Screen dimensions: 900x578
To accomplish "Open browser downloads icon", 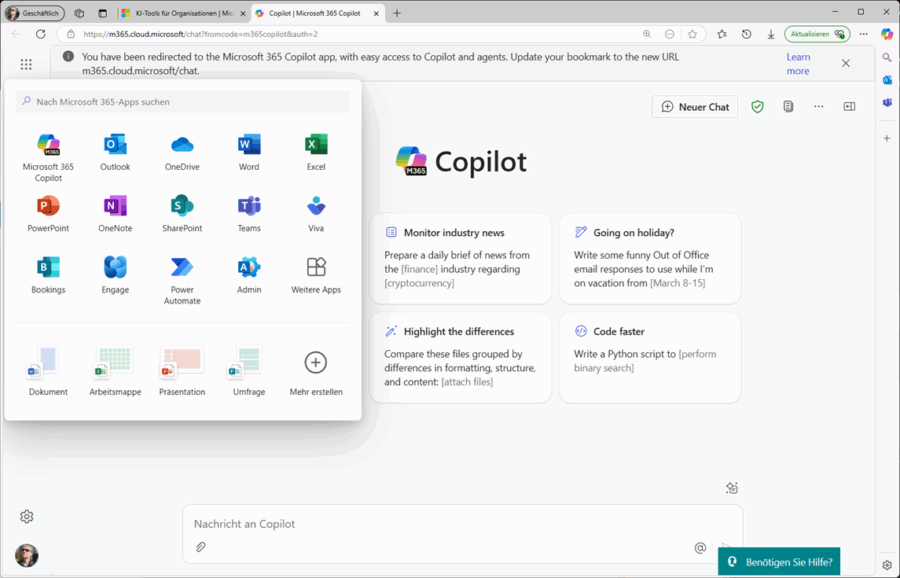I will pyautogui.click(x=771, y=34).
